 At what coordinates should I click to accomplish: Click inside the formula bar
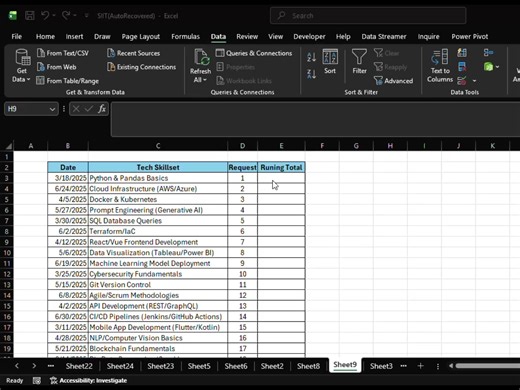point(315,119)
